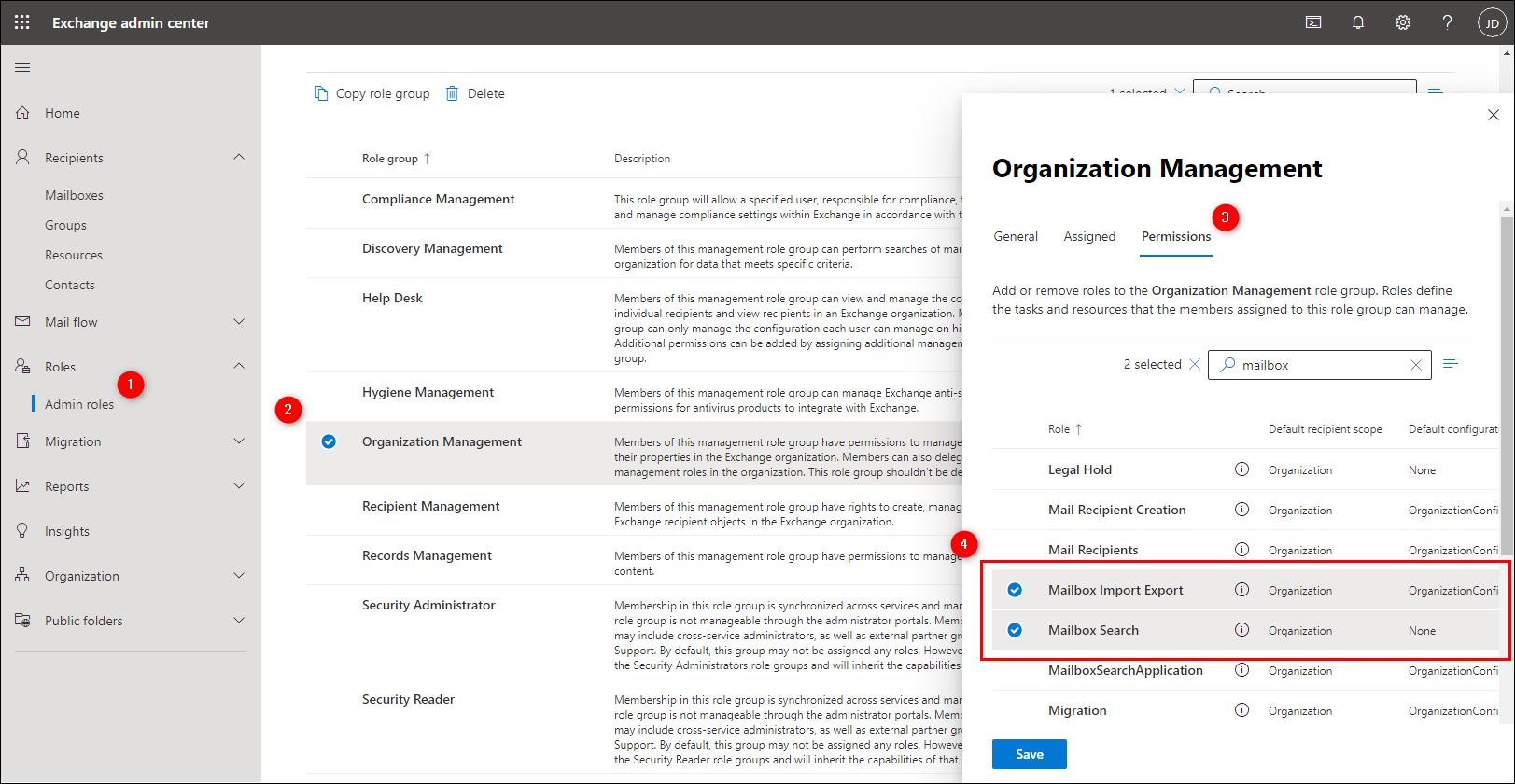This screenshot has height=784, width=1515.
Task: Open the JD account avatar
Action: pyautogui.click(x=1493, y=22)
